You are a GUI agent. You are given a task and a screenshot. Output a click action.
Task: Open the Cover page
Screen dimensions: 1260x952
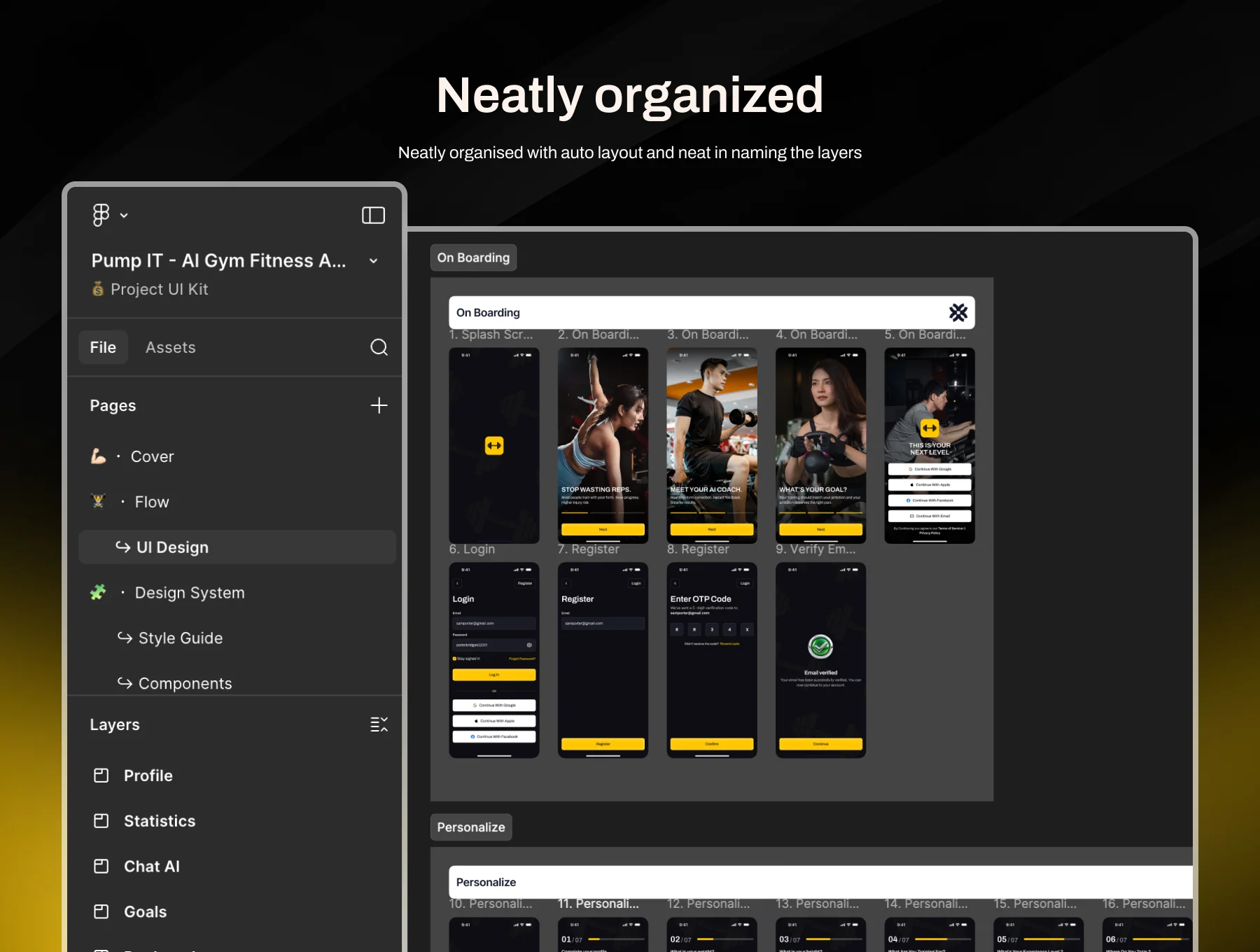click(152, 456)
